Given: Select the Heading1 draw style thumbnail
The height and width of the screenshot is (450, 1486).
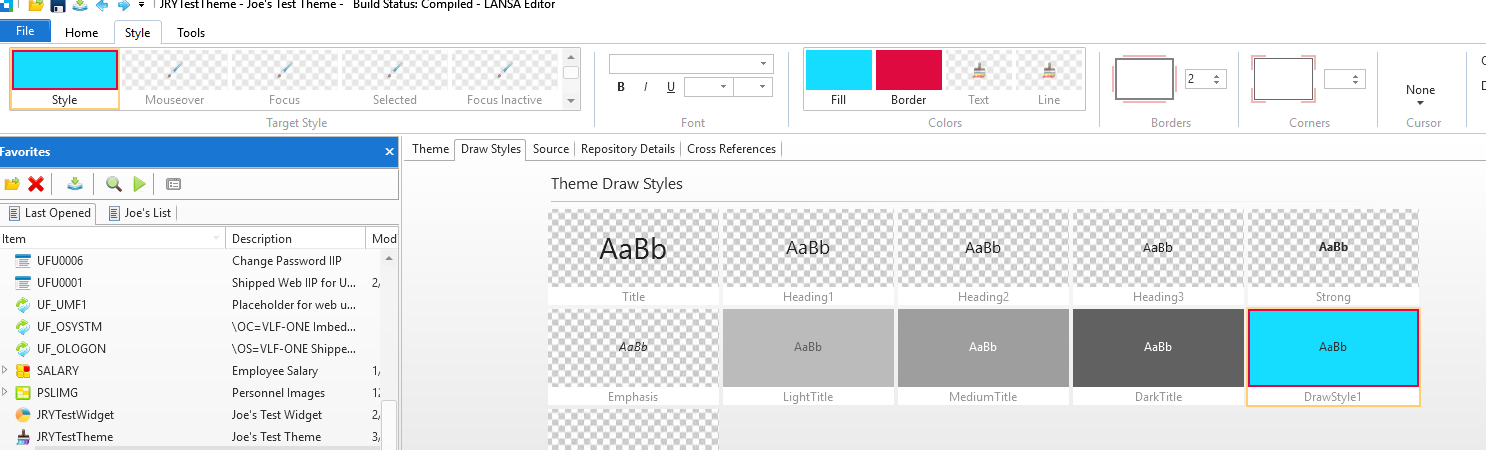Looking at the screenshot, I should (x=808, y=257).
